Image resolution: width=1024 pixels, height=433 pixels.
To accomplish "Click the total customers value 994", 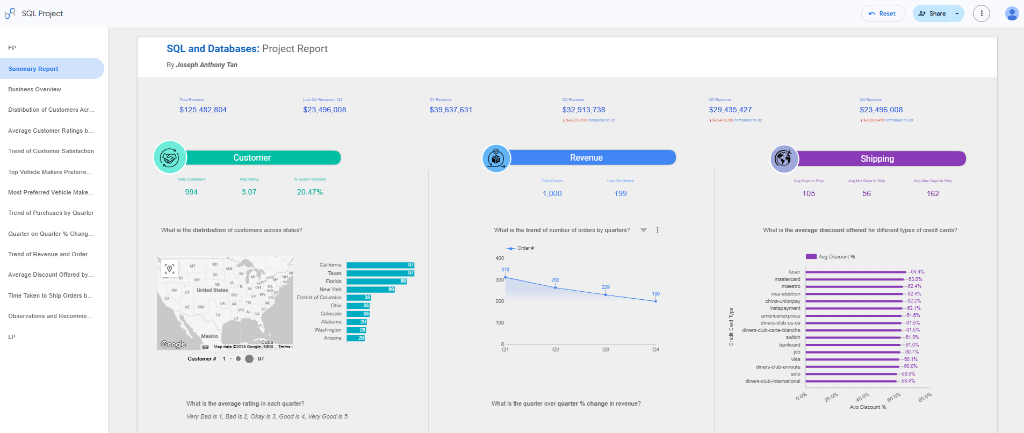I will 191,192.
